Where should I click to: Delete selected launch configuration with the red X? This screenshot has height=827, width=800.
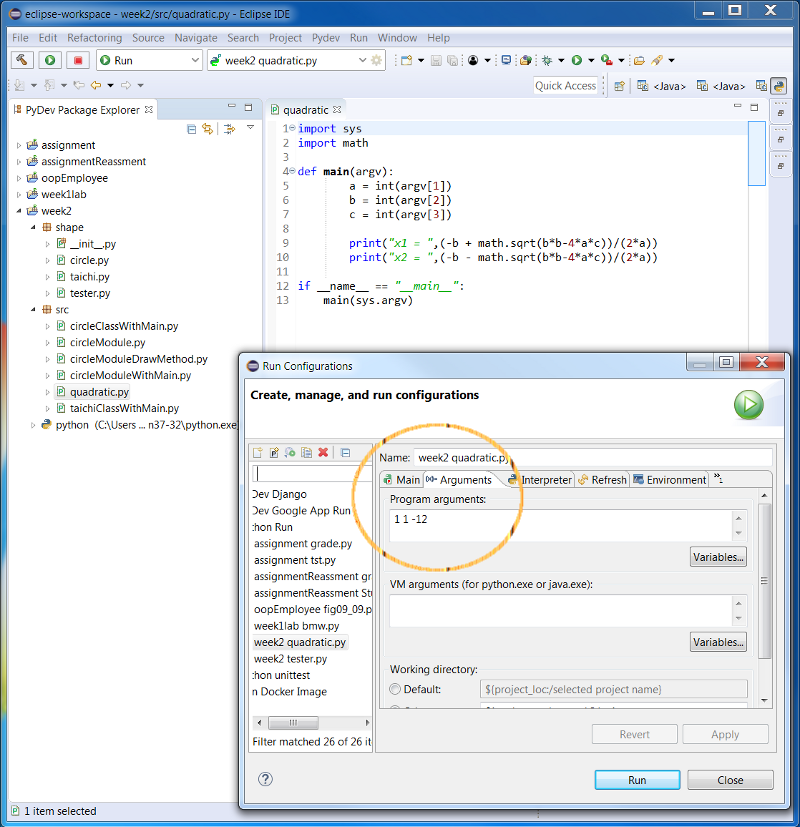(x=323, y=453)
